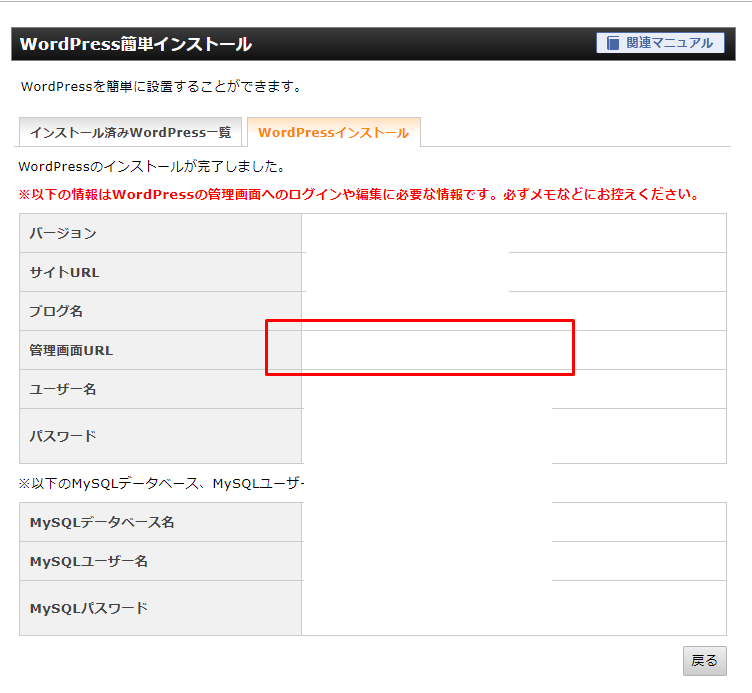Switch to インストール済みWordPress一覧 tab
Screen dimensions: 752x693
click(x=130, y=132)
